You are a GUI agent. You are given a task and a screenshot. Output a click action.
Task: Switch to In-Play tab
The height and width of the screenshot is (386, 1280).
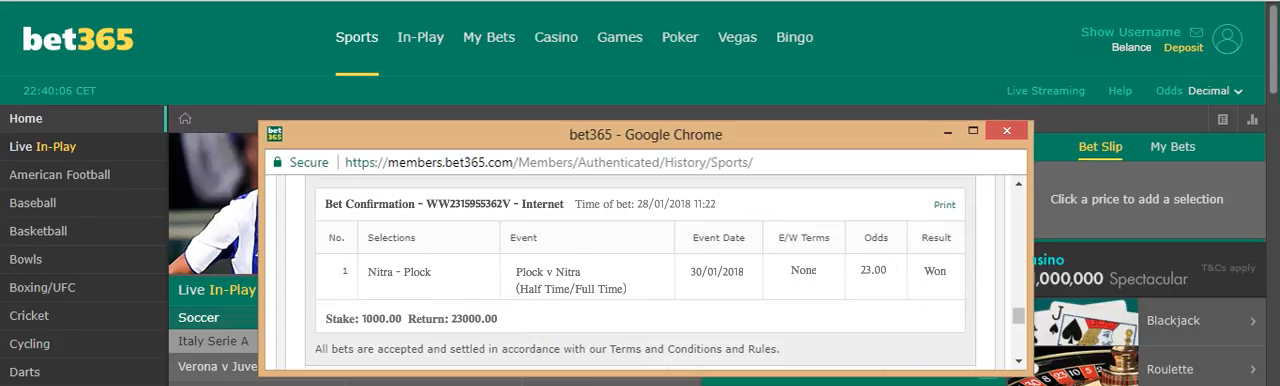coord(420,37)
